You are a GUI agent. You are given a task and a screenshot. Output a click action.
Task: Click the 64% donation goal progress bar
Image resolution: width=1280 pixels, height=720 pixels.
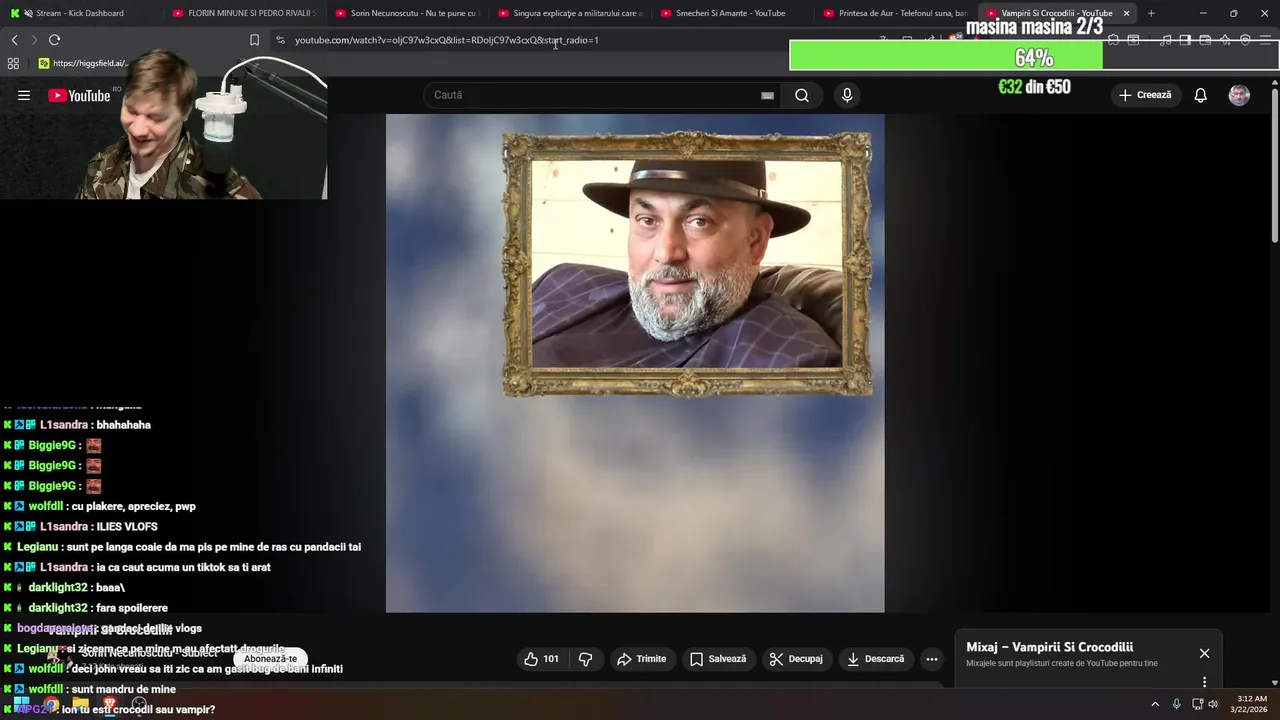(1034, 56)
